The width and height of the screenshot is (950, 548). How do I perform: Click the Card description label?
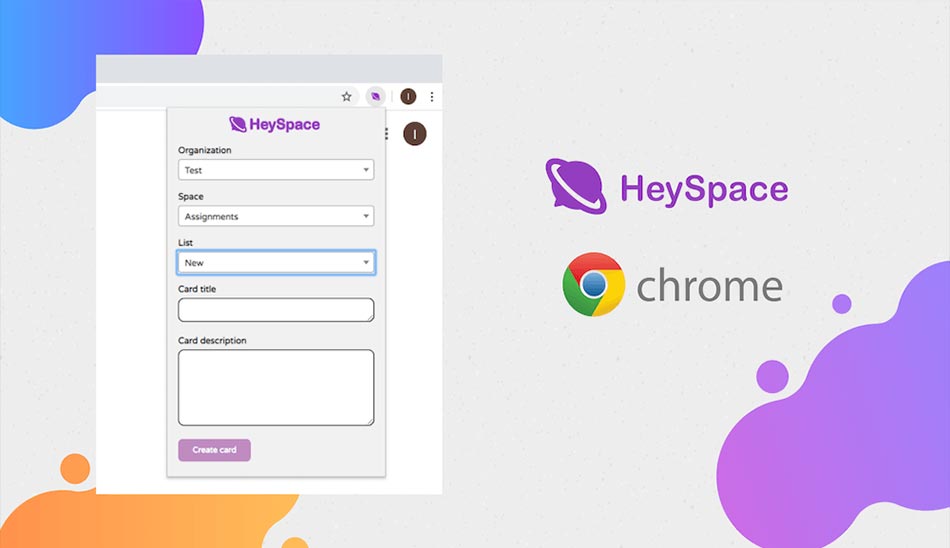click(212, 341)
